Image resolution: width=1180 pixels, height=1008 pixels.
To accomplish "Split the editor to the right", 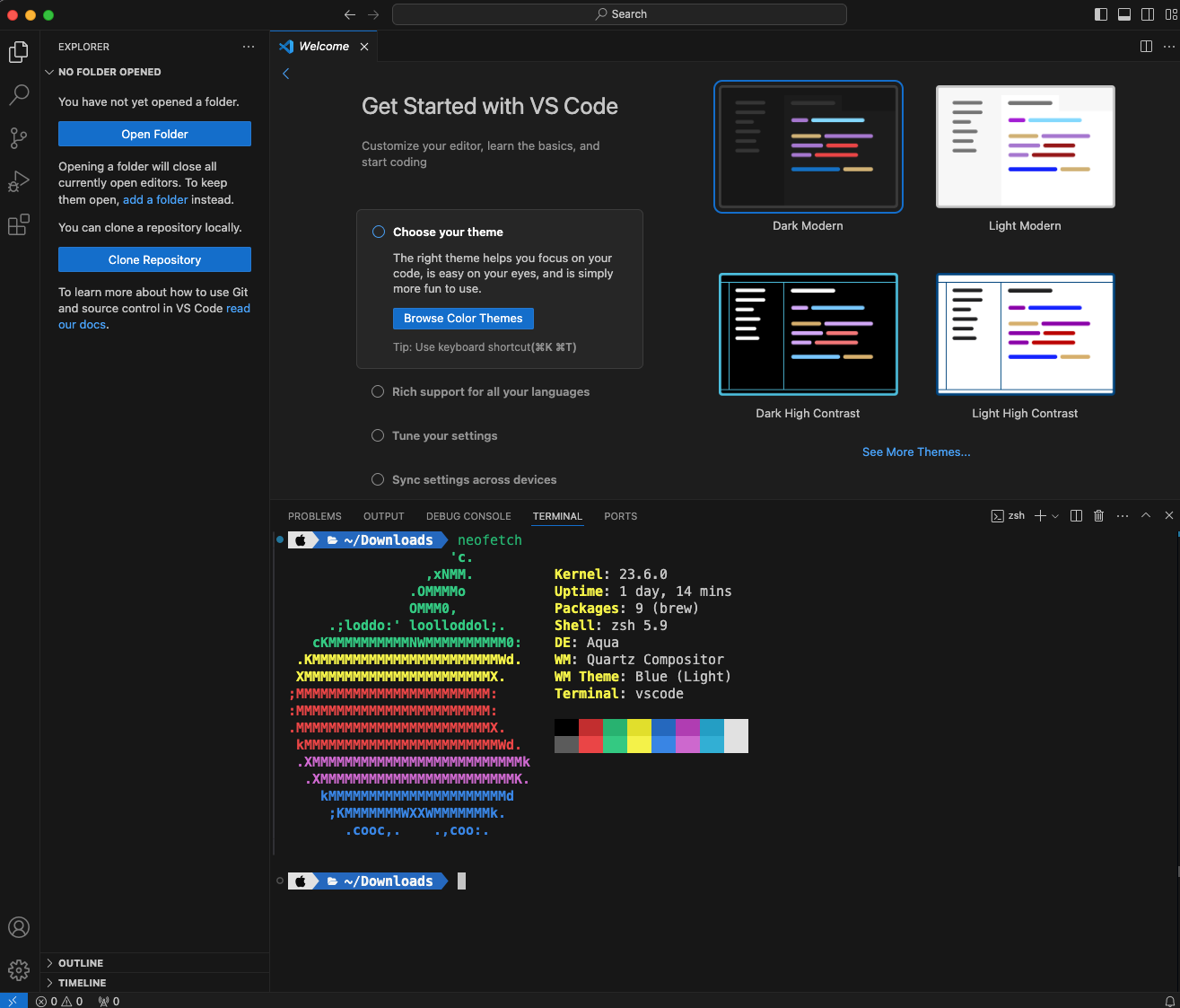I will [1146, 47].
